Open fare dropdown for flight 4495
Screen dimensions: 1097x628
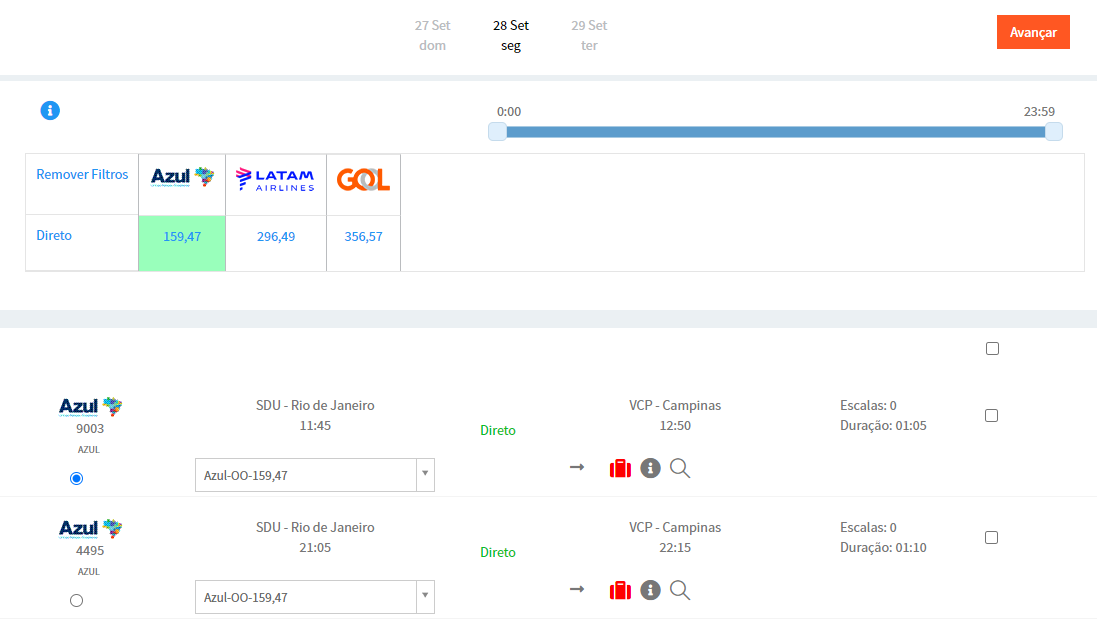(x=315, y=597)
